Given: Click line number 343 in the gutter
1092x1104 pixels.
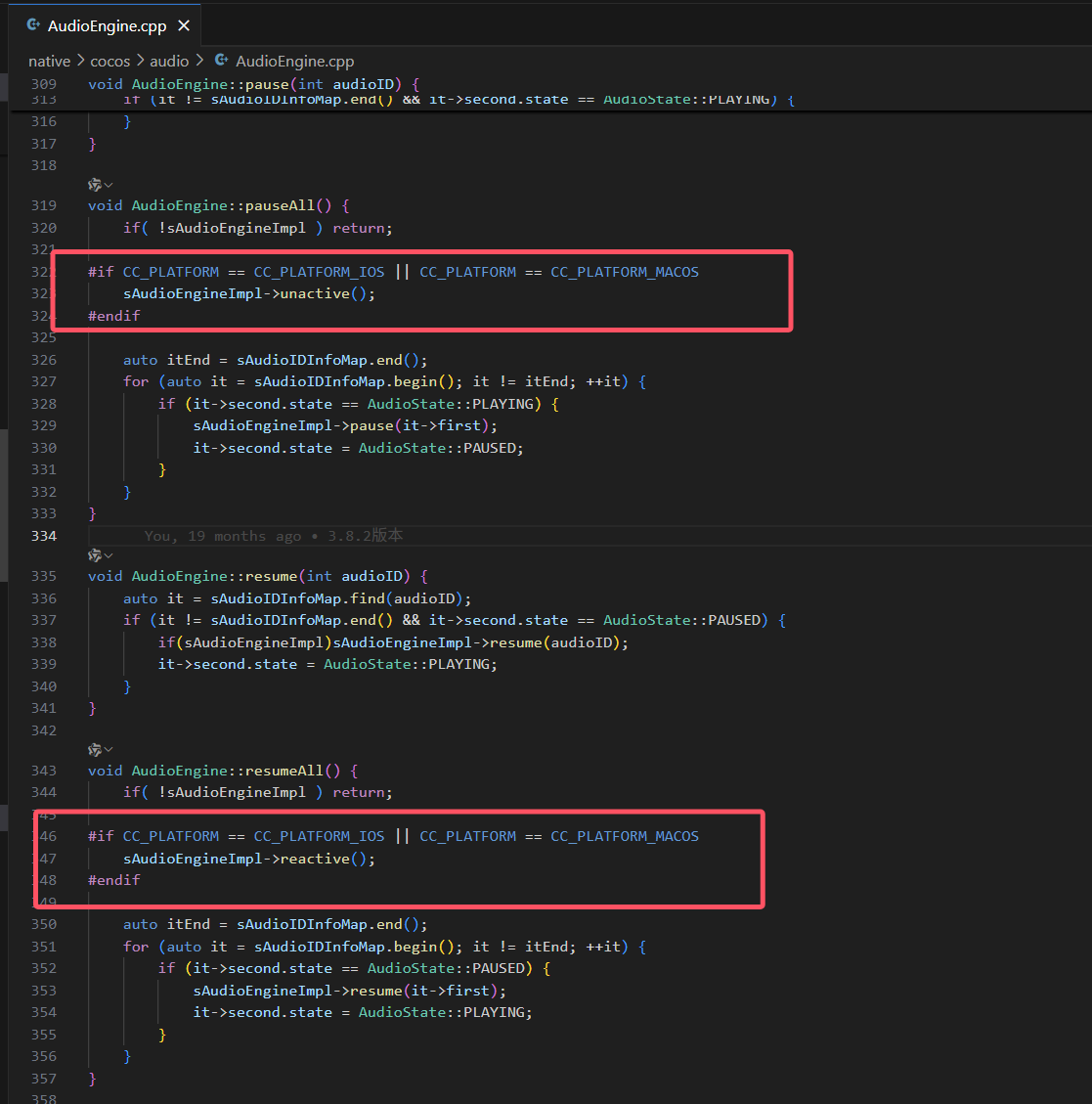Looking at the screenshot, I should pos(44,771).
